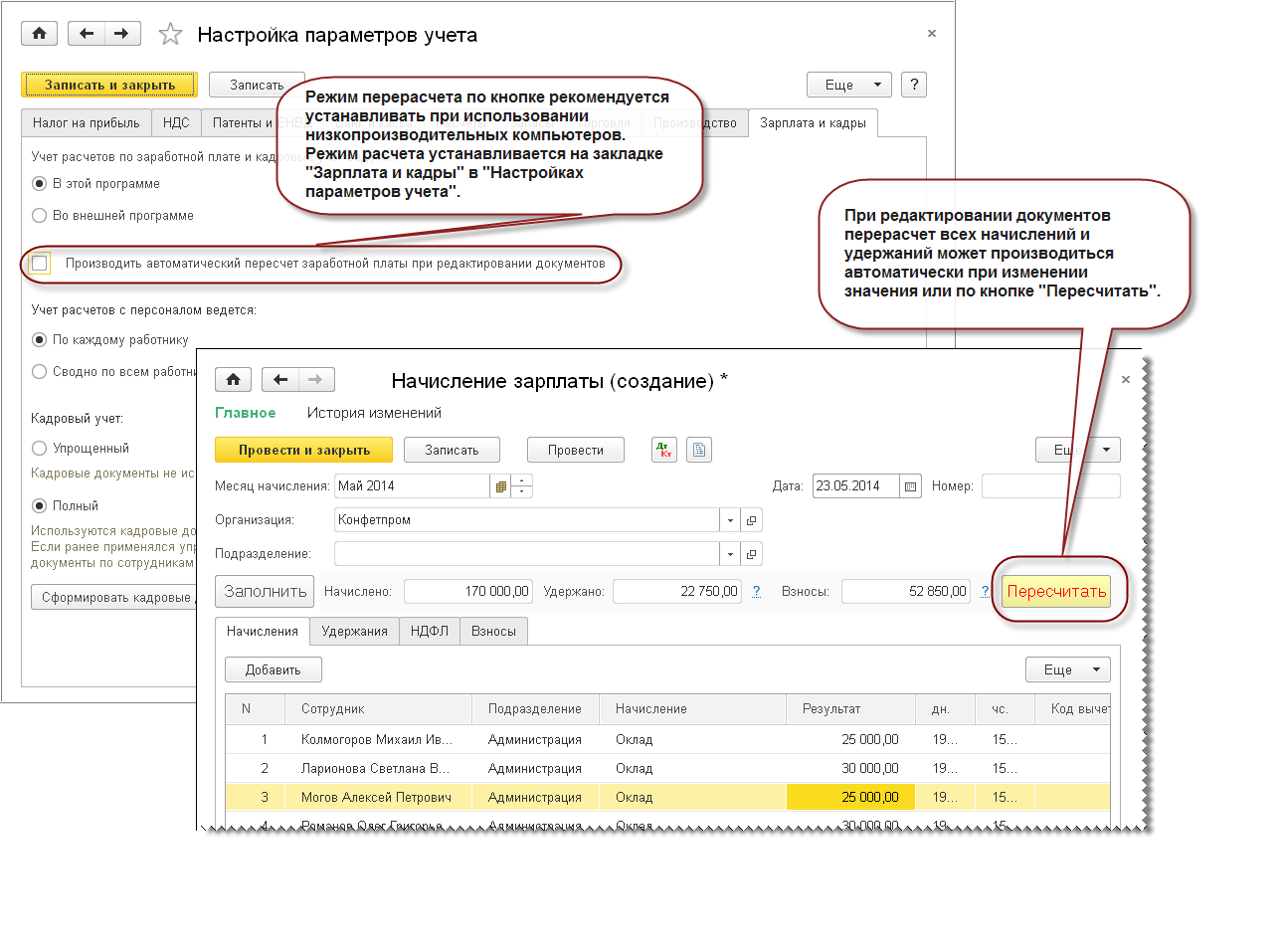Switch to the Удержания tab
1284x952 pixels.
point(354,632)
